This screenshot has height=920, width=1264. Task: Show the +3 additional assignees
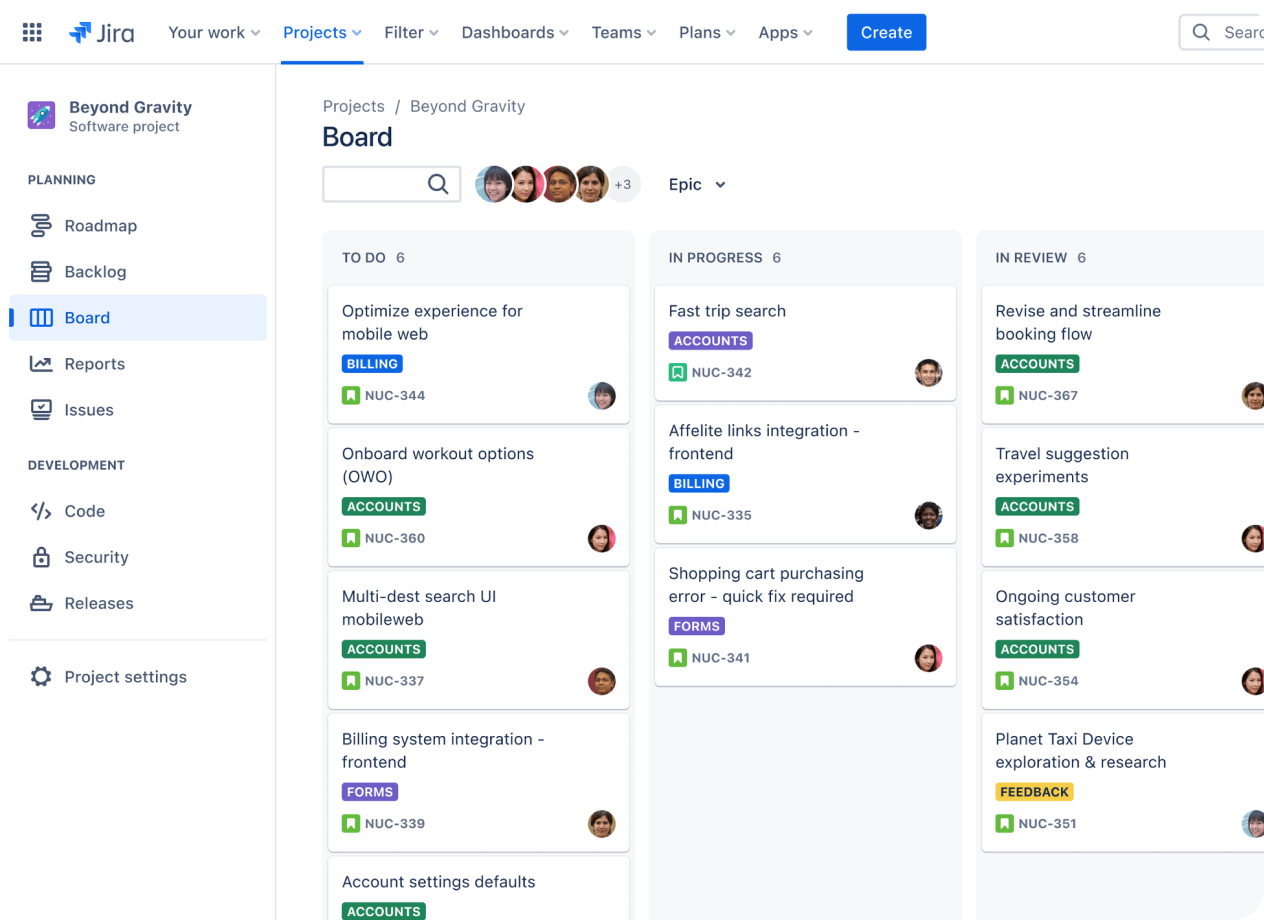[623, 184]
